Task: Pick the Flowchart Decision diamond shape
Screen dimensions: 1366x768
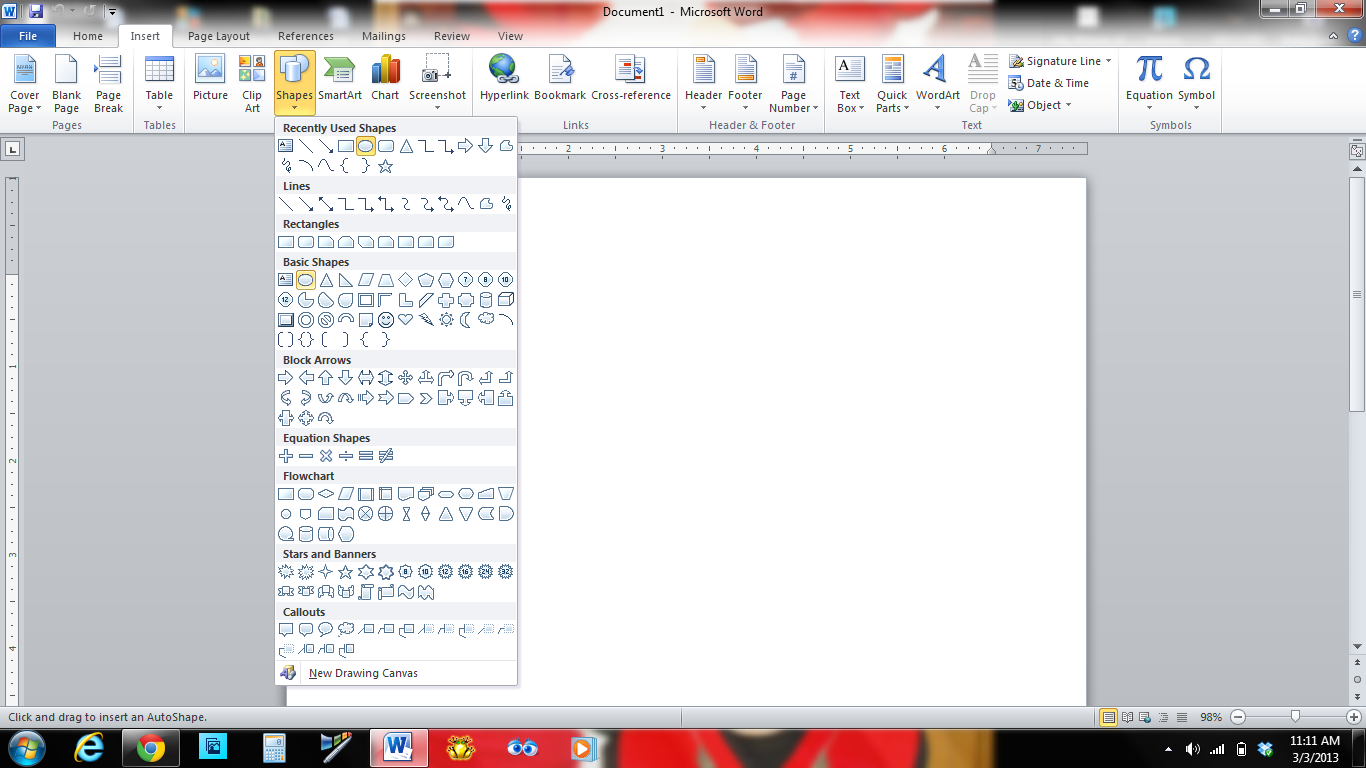Action: [326, 494]
